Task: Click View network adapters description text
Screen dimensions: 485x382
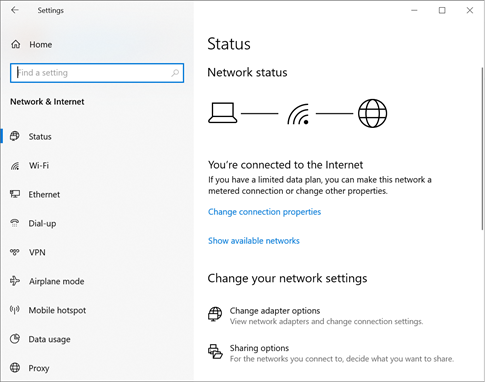Action: coord(326,322)
